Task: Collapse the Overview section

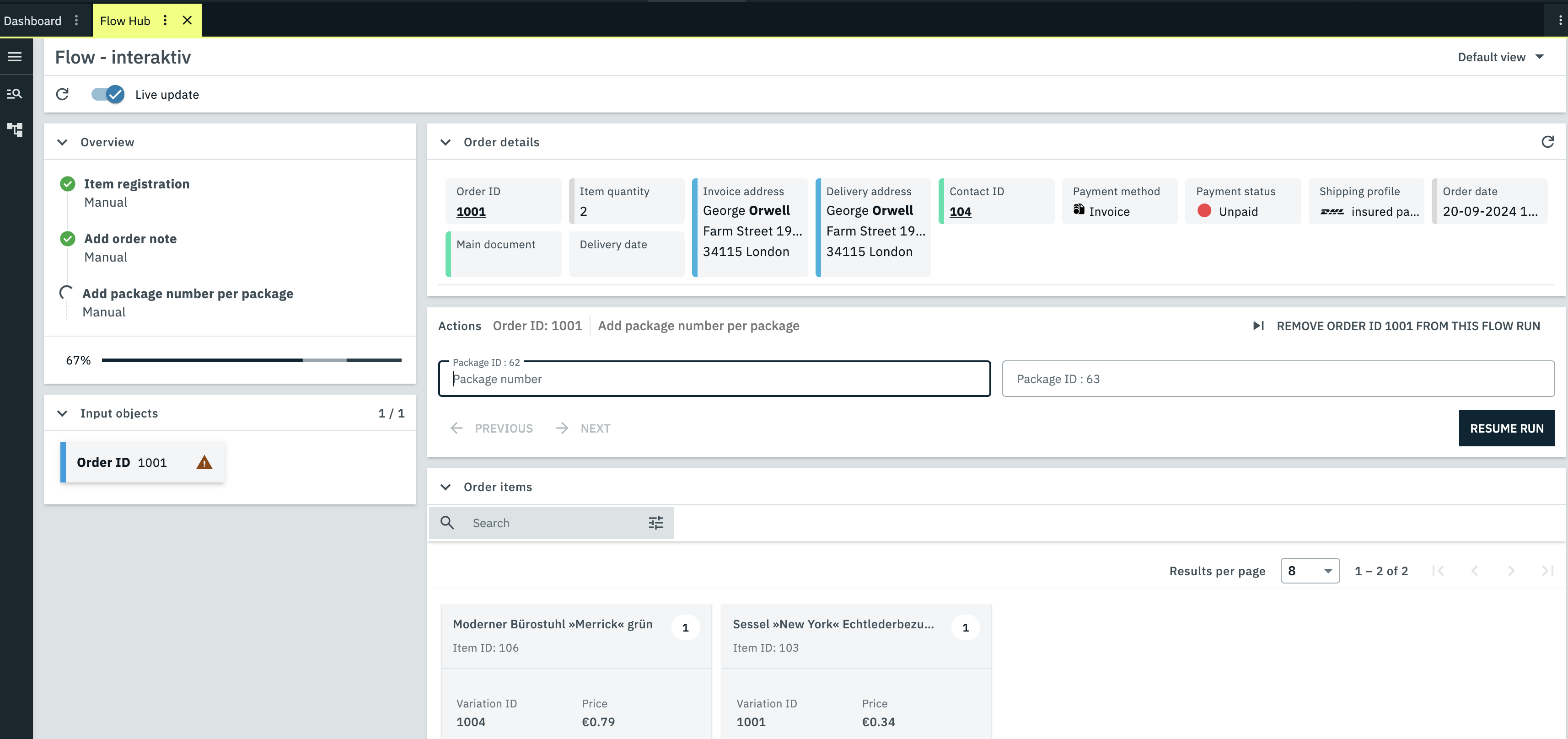Action: [62, 142]
